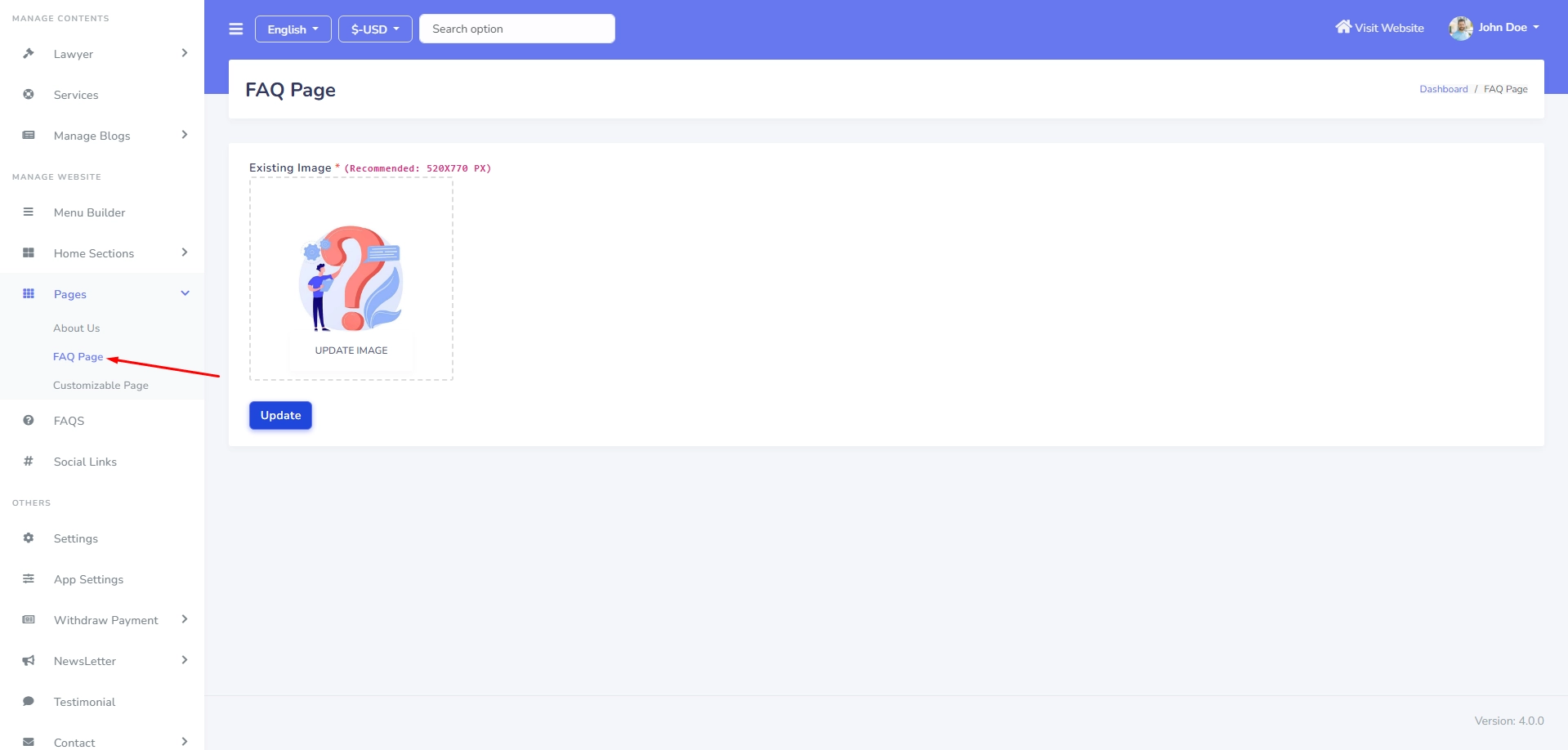The width and height of the screenshot is (1568, 750).
Task: Click the Settings gear icon
Action: (29, 538)
